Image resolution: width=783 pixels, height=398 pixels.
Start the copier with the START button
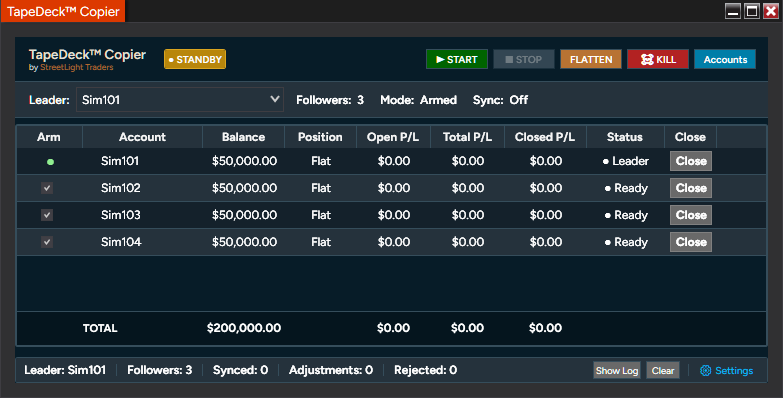456,59
